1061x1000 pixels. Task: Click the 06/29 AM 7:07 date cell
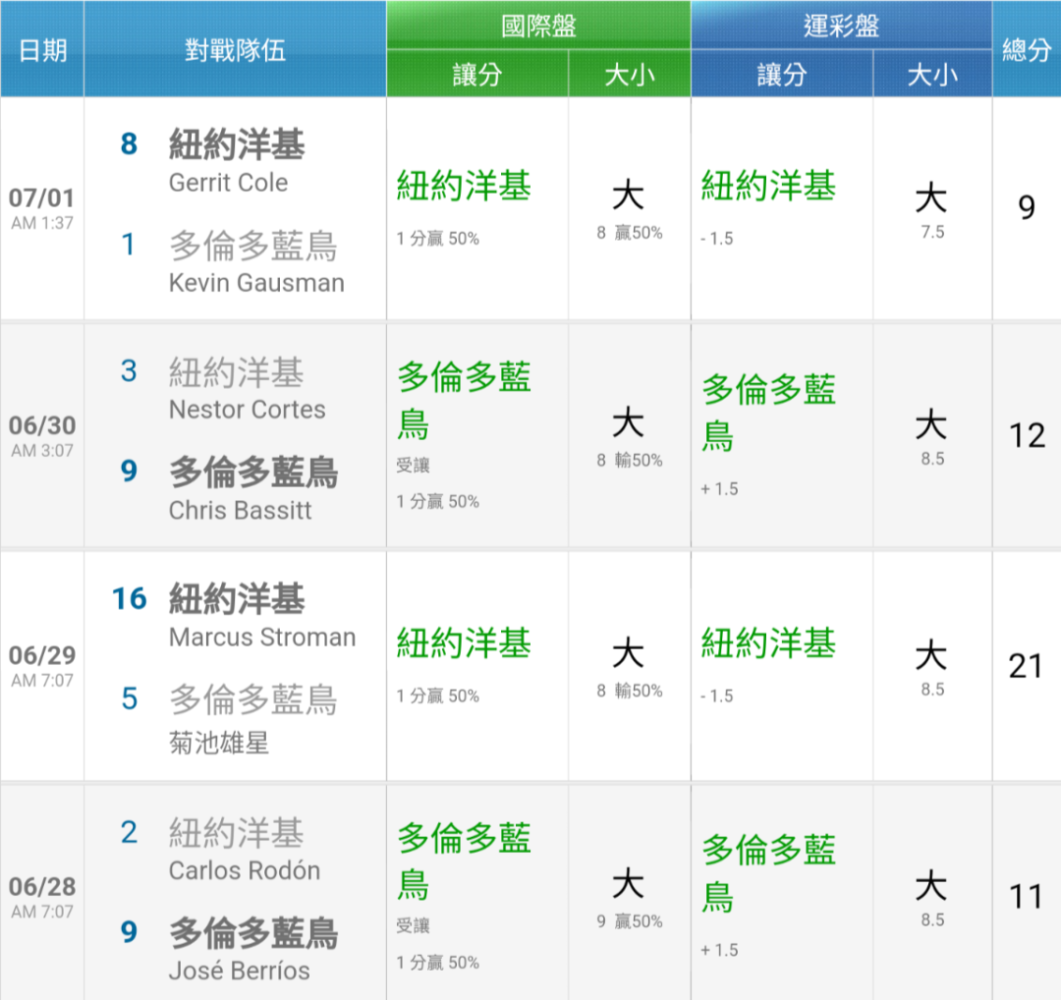[x=42, y=665]
